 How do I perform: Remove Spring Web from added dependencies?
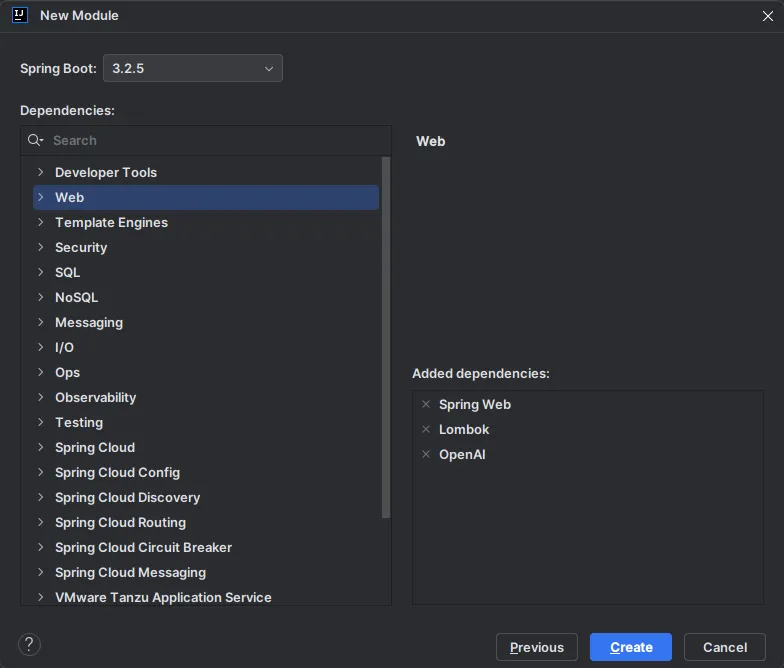[426, 405]
